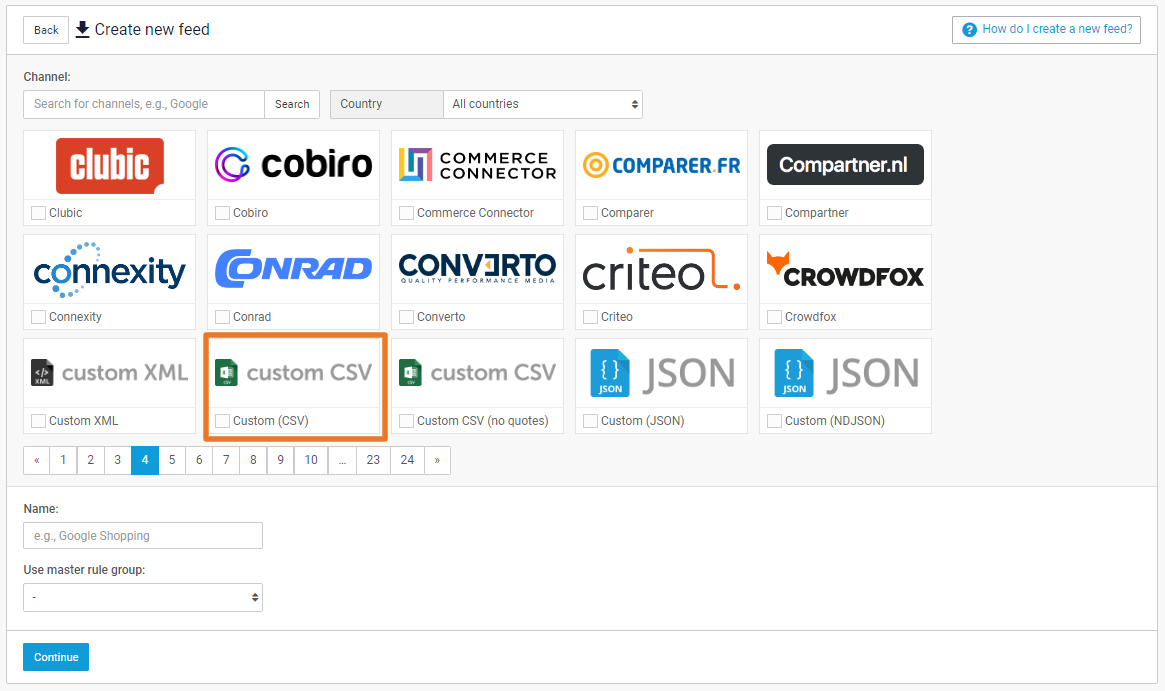Tick the Compartner checkbox
Screen dimensions: 1165x691
(774, 213)
